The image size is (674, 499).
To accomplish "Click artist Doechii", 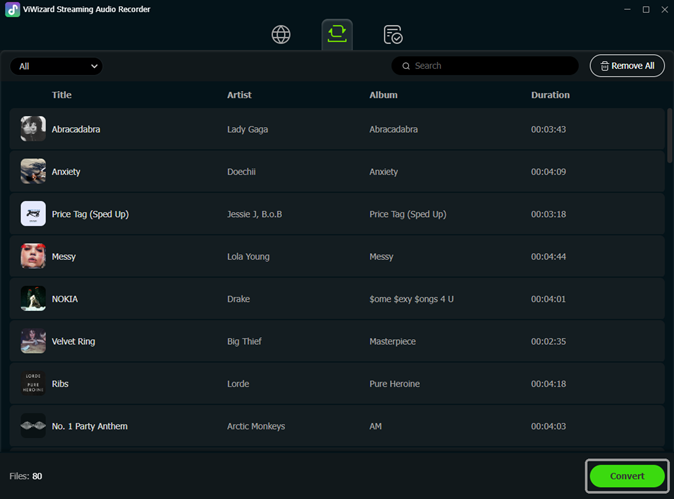I will click(x=241, y=171).
